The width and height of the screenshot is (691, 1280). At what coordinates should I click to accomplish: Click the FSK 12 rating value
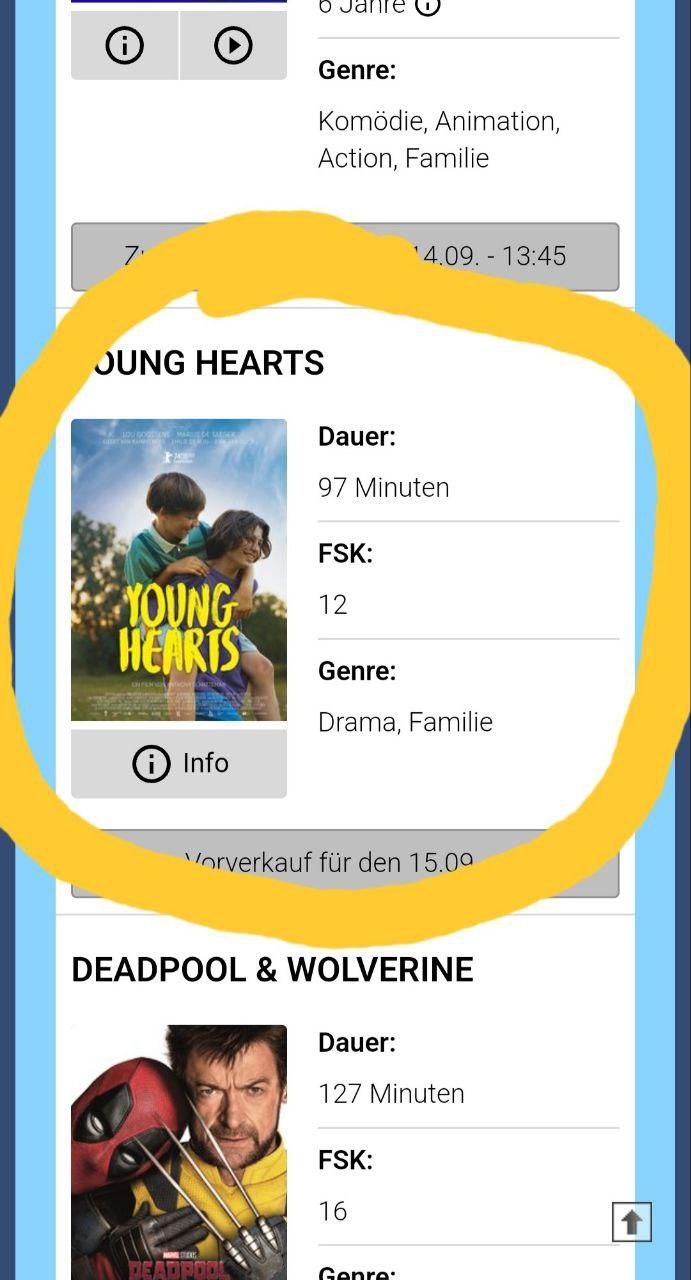click(x=333, y=605)
